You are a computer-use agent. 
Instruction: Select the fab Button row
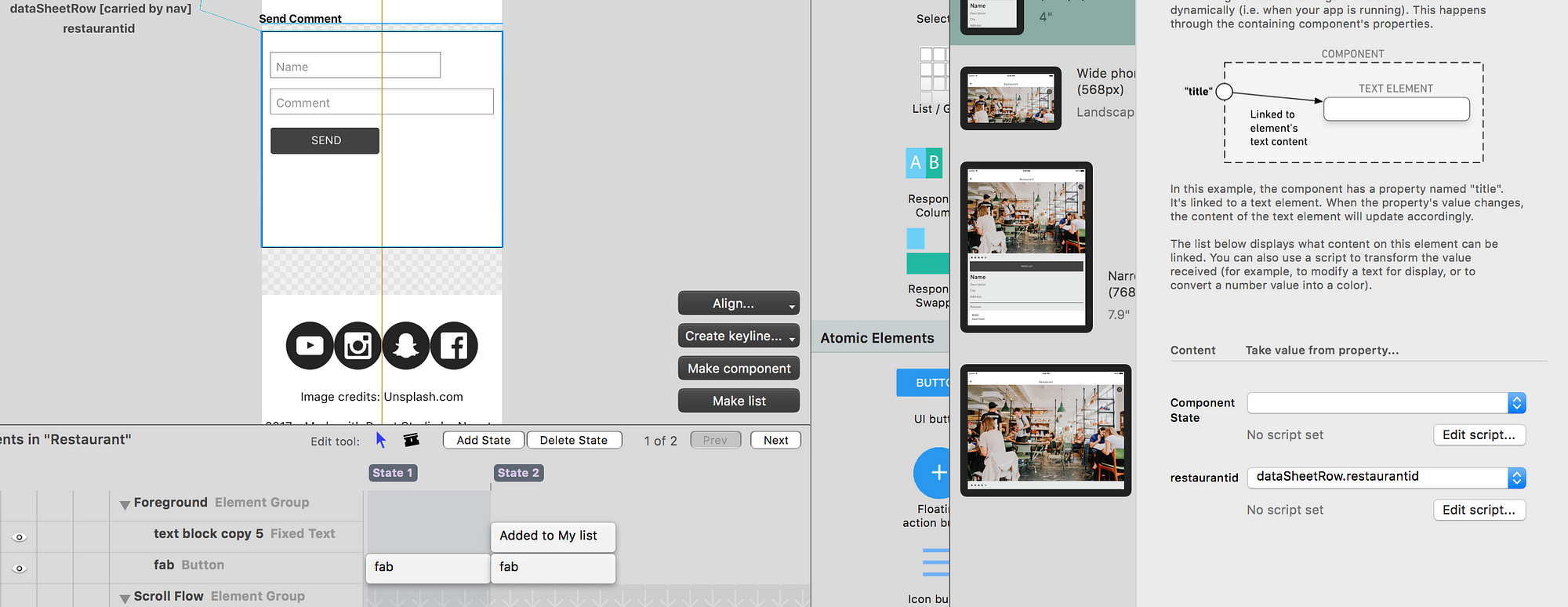[x=188, y=565]
